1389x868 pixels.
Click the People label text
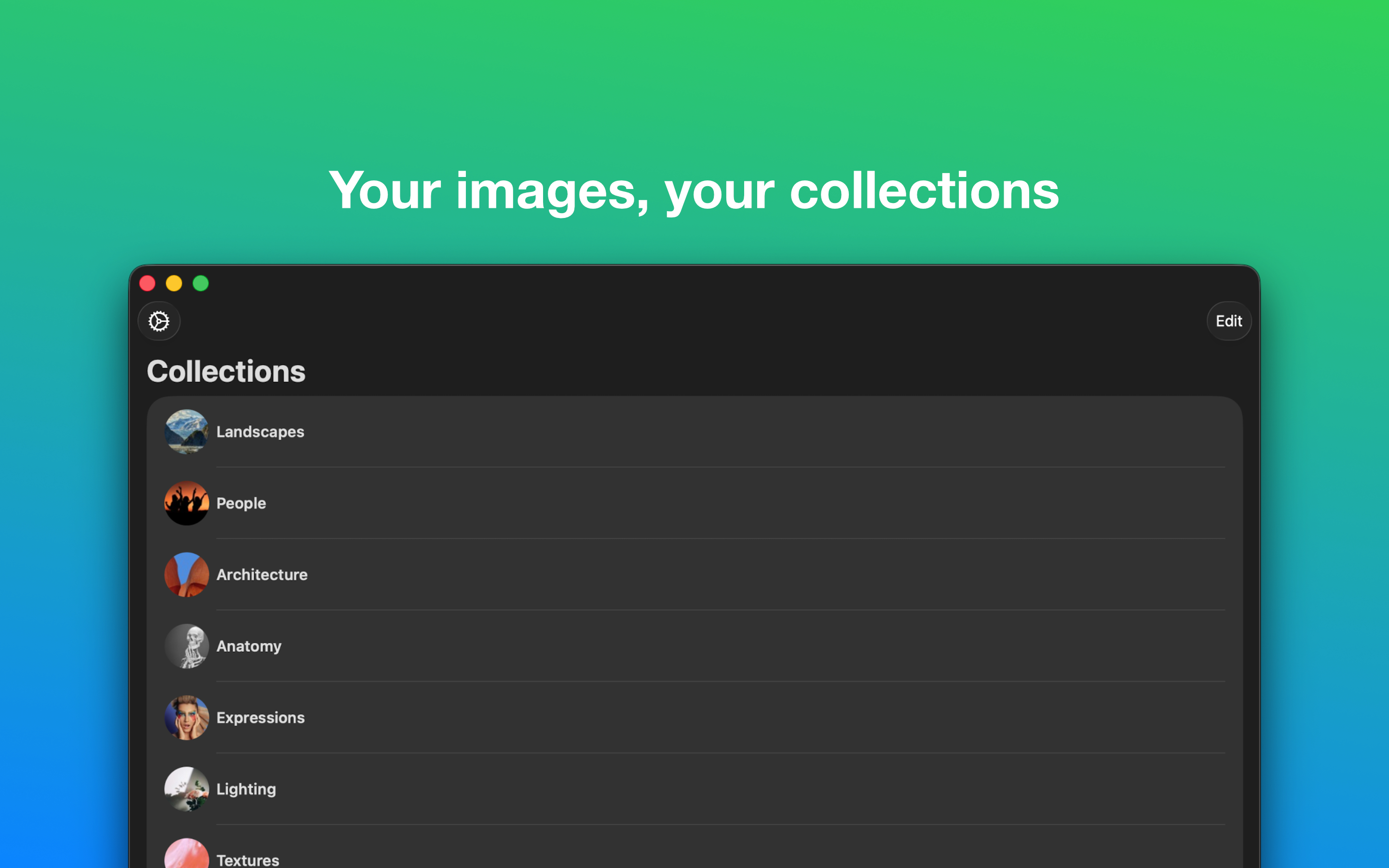pyautogui.click(x=241, y=503)
